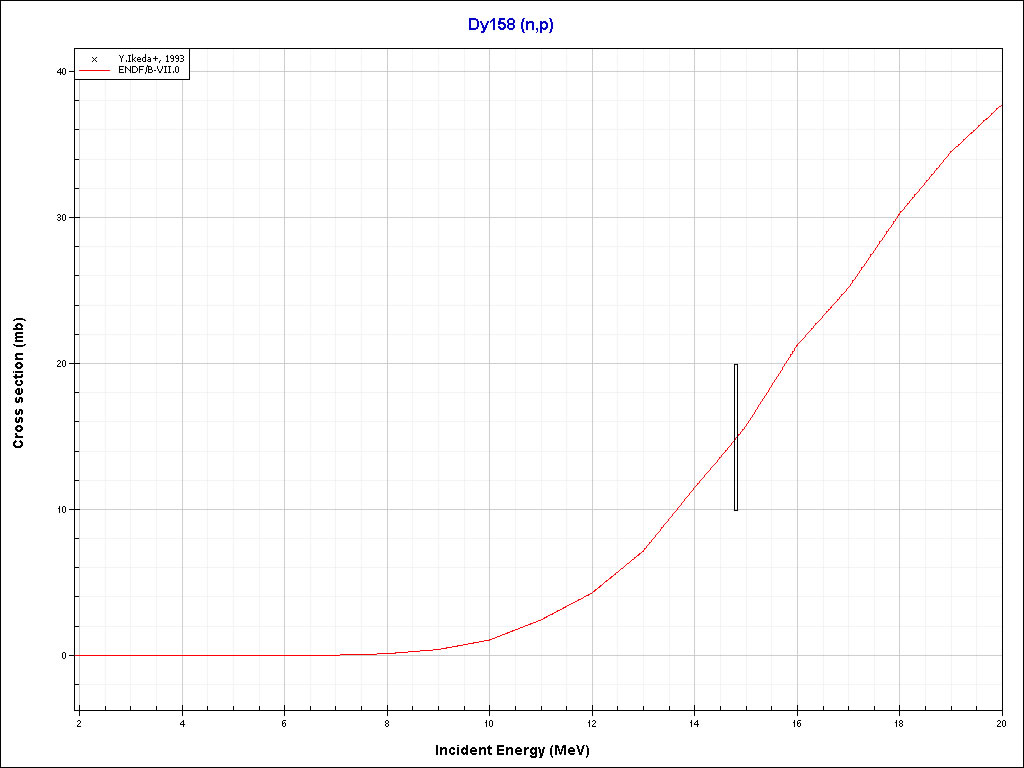The width and height of the screenshot is (1024, 768).
Task: Click the x-axis tick label 6
Action: (284, 722)
